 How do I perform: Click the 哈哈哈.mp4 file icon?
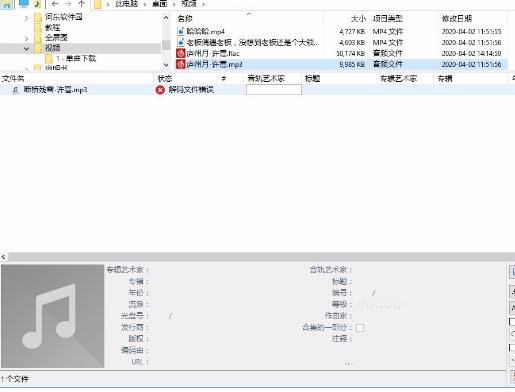point(180,31)
